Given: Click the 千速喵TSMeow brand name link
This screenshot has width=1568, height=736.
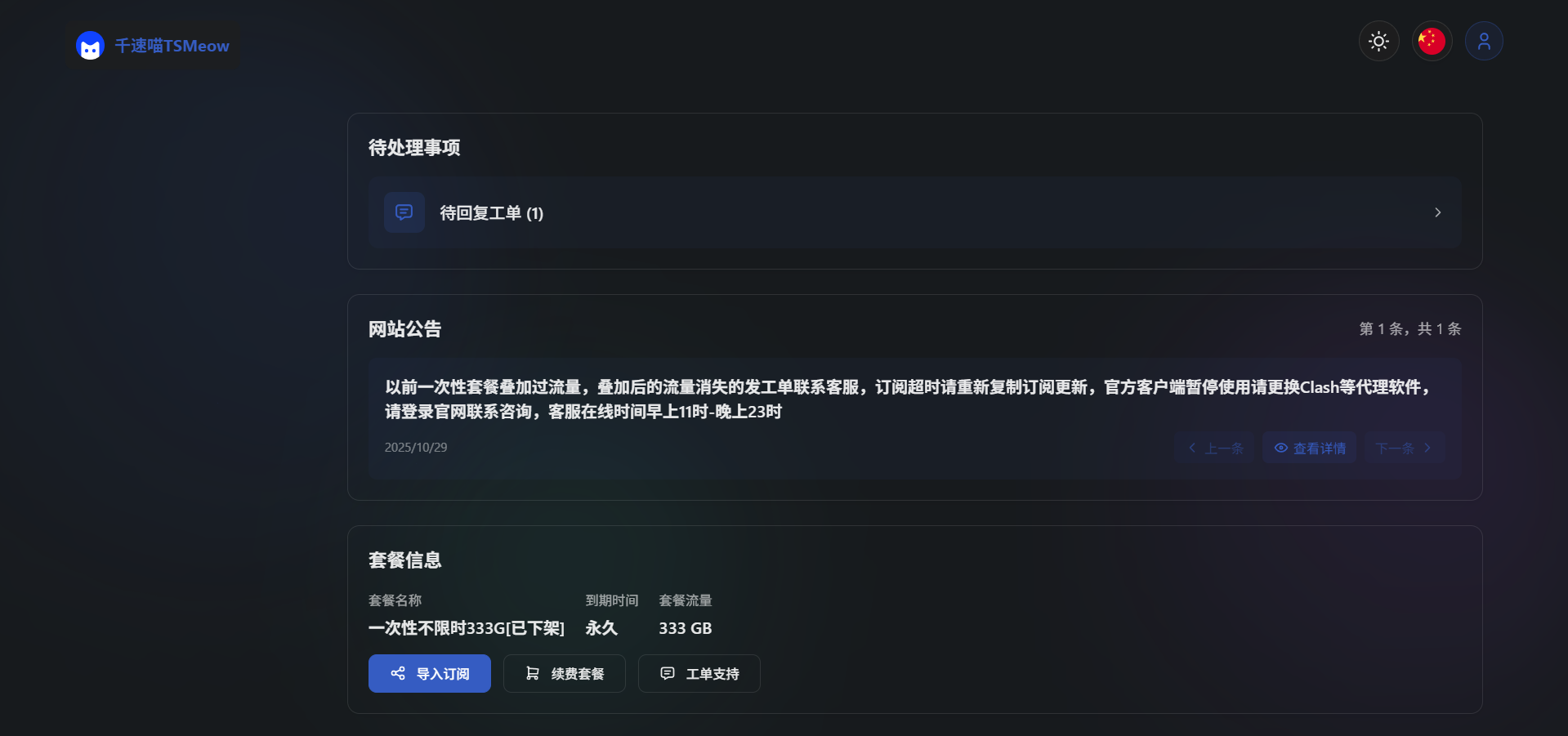Looking at the screenshot, I should click(172, 46).
